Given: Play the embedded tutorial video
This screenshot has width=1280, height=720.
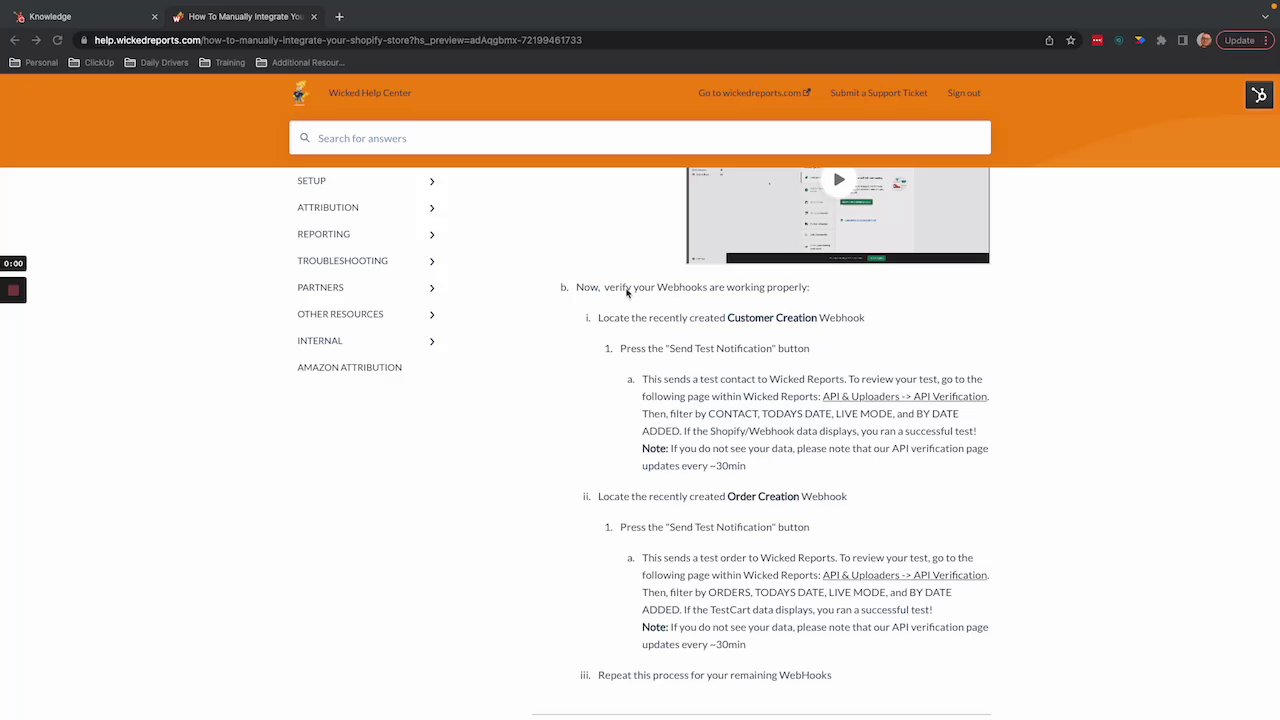Looking at the screenshot, I should 839,180.
